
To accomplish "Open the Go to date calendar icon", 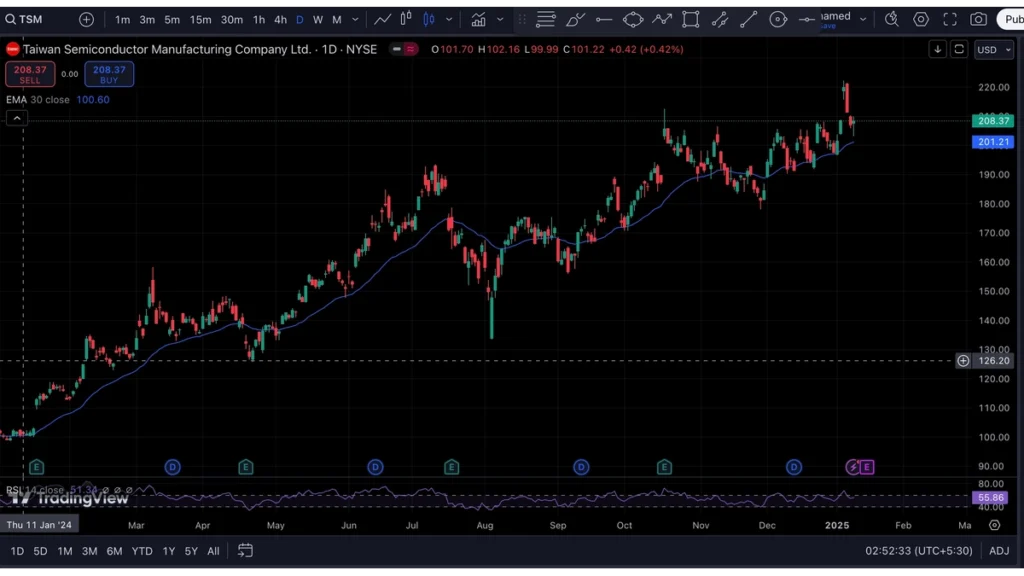I will click(245, 551).
